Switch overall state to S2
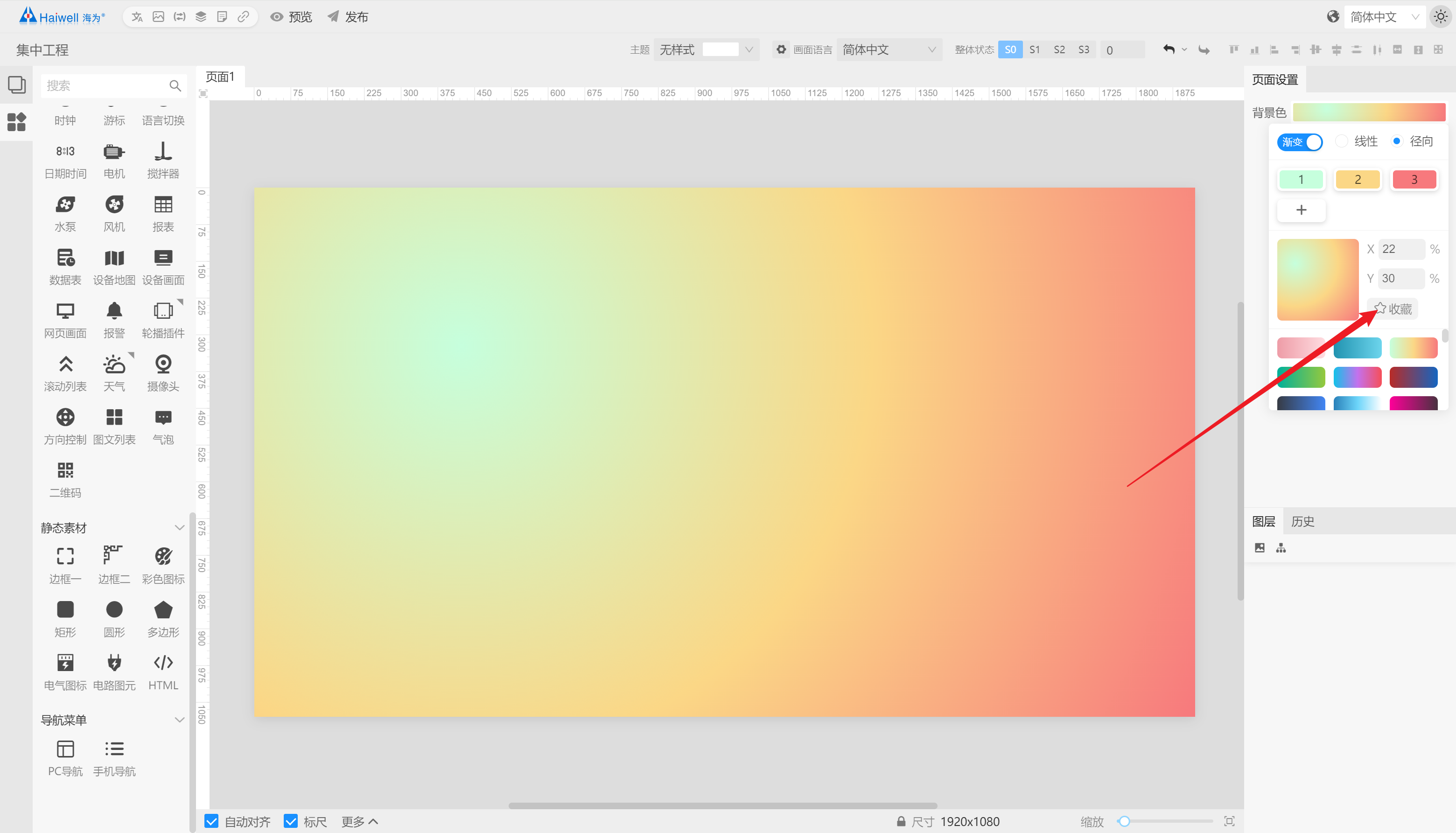This screenshot has height=833, width=1456. pos(1059,50)
